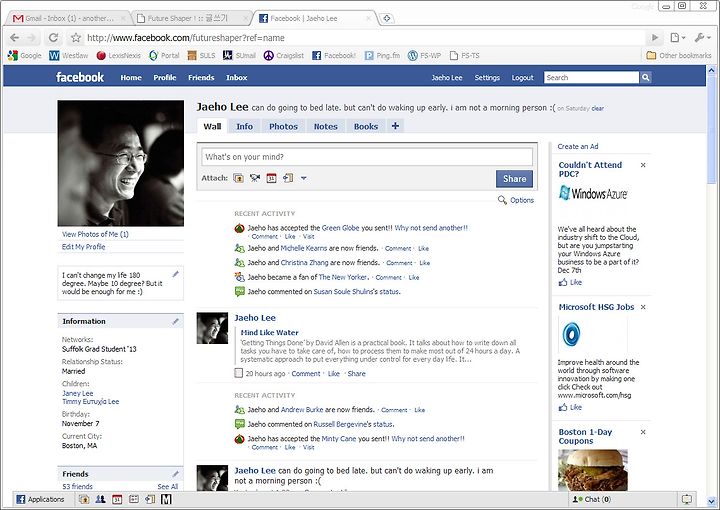Screen dimensions: 720x510
Task: Select the Books profile tab
Action: (x=366, y=126)
